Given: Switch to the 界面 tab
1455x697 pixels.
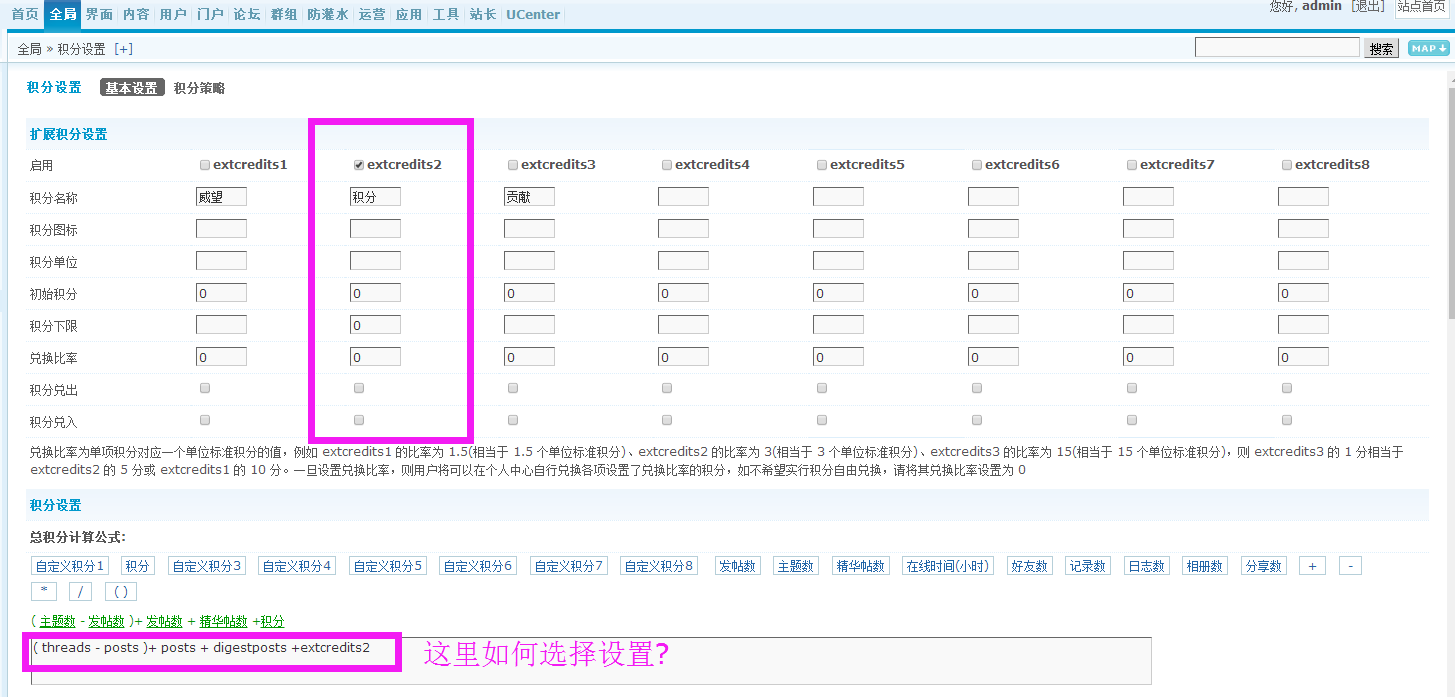Looking at the screenshot, I should pyautogui.click(x=99, y=14).
